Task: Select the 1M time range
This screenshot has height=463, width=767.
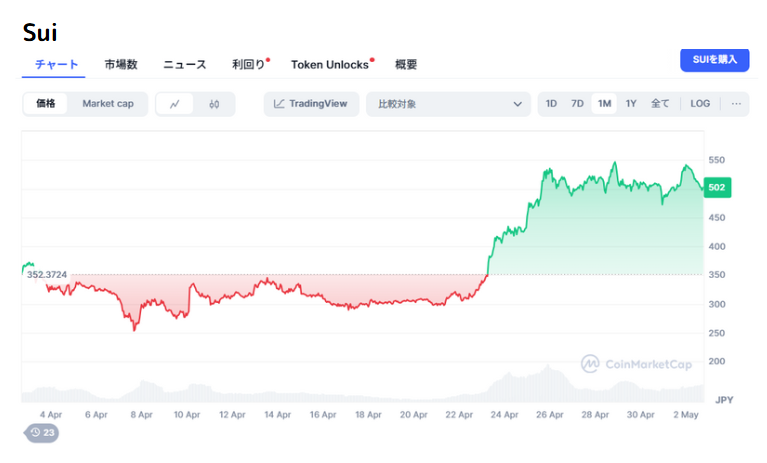Action: click(604, 104)
